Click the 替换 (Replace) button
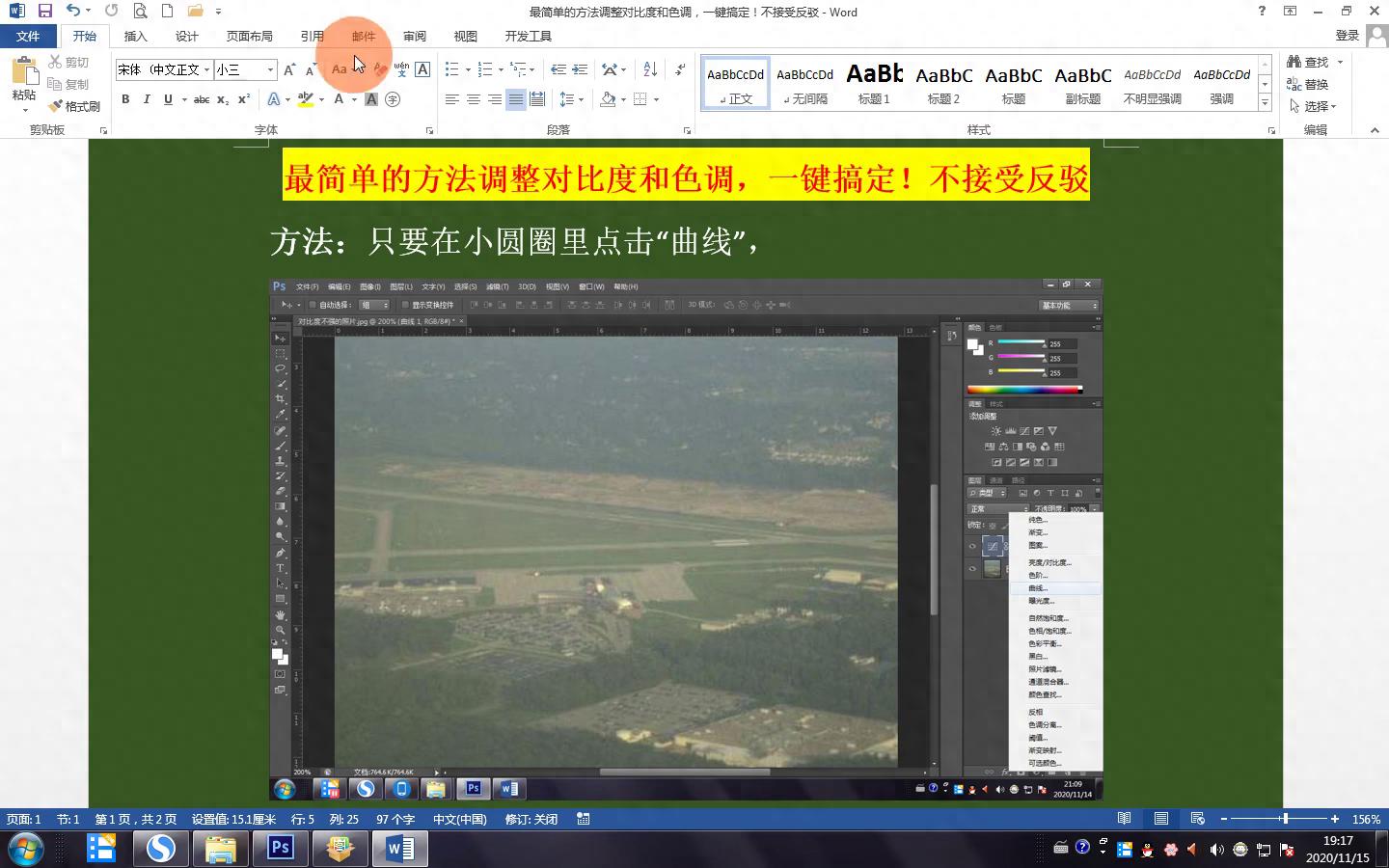Screen dimensions: 1389x868 (x=1308, y=84)
